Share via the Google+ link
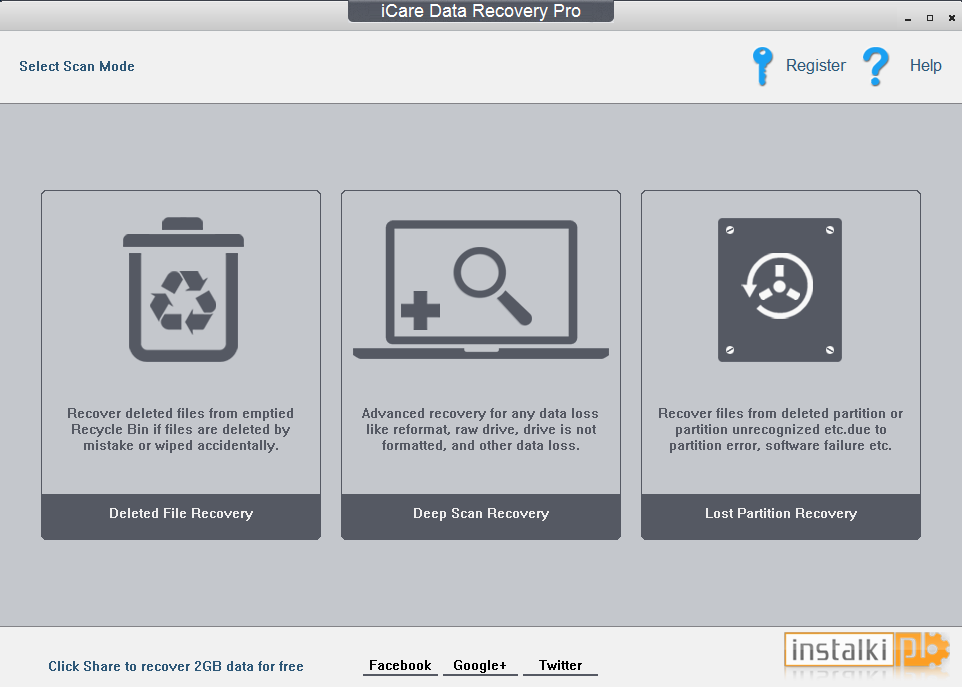Viewport: 962px width, 687px height. coord(480,666)
